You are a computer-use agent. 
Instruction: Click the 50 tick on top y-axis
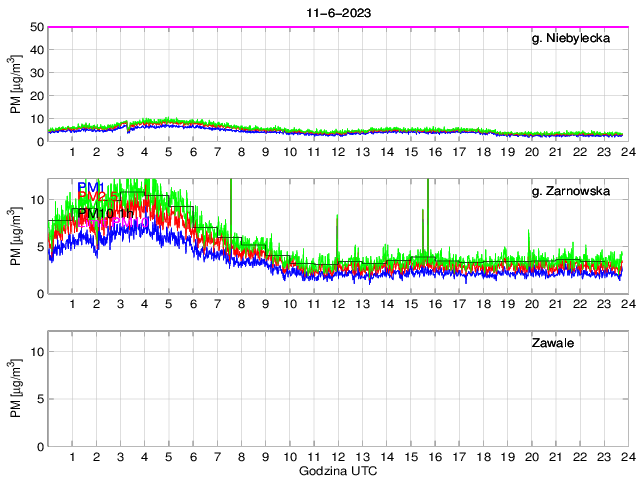tap(35, 27)
